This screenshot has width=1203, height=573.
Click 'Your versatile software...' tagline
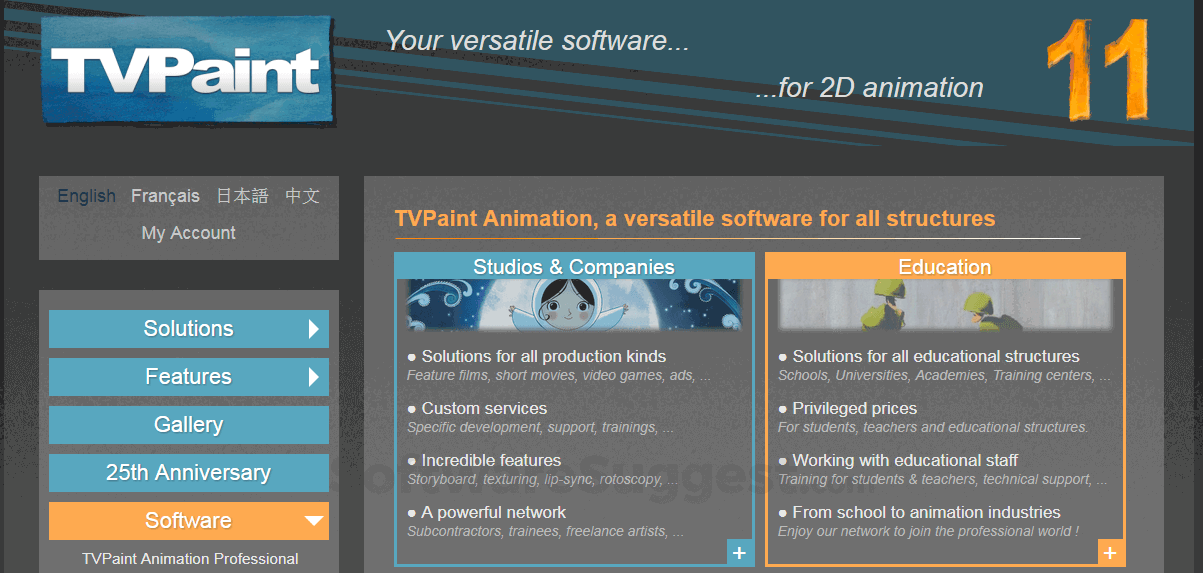tap(537, 41)
